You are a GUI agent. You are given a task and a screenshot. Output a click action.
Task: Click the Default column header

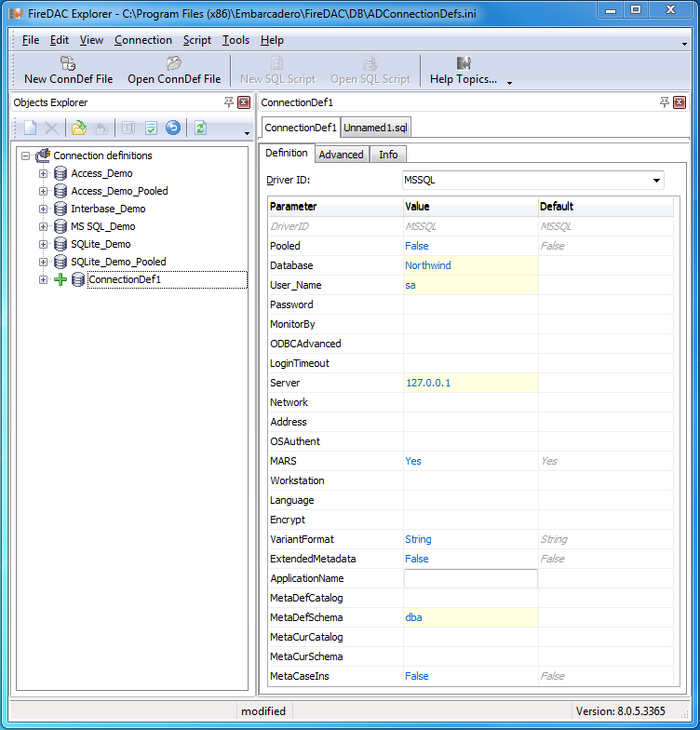[x=606, y=207]
